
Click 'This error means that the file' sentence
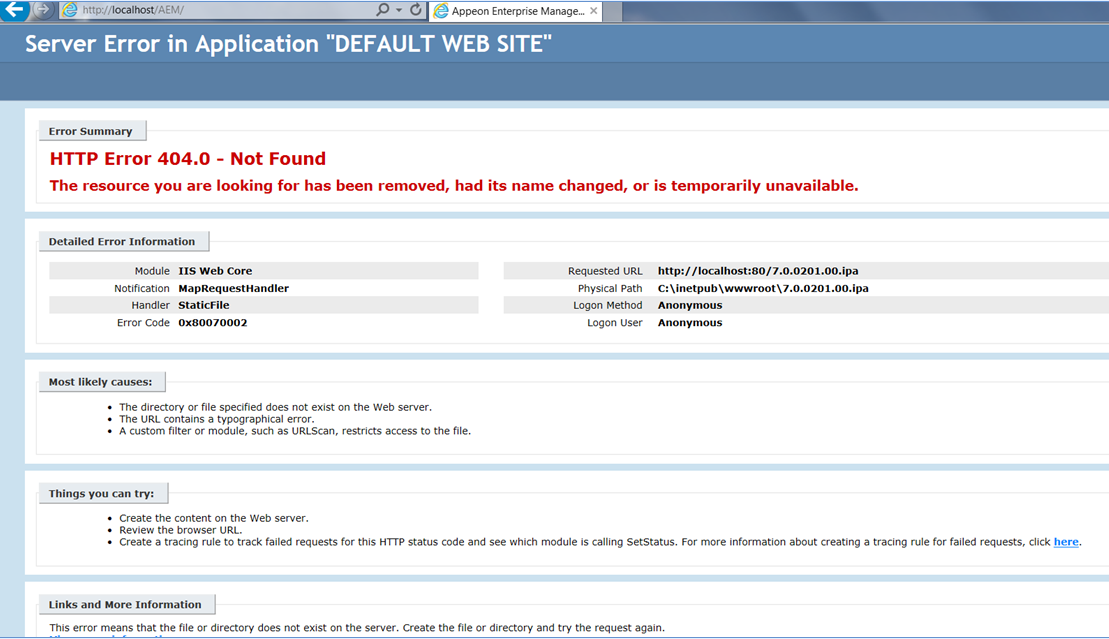(357, 628)
